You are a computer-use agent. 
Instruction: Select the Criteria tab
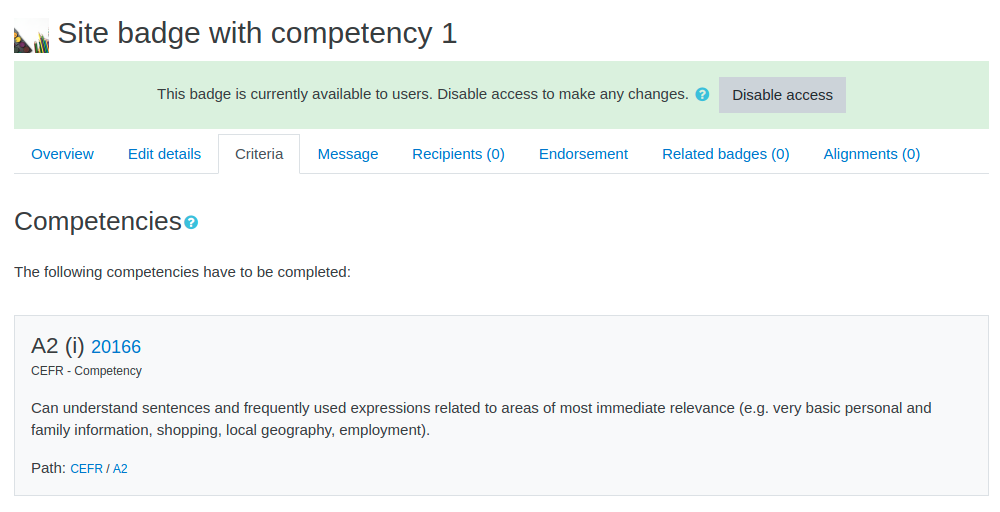(259, 154)
